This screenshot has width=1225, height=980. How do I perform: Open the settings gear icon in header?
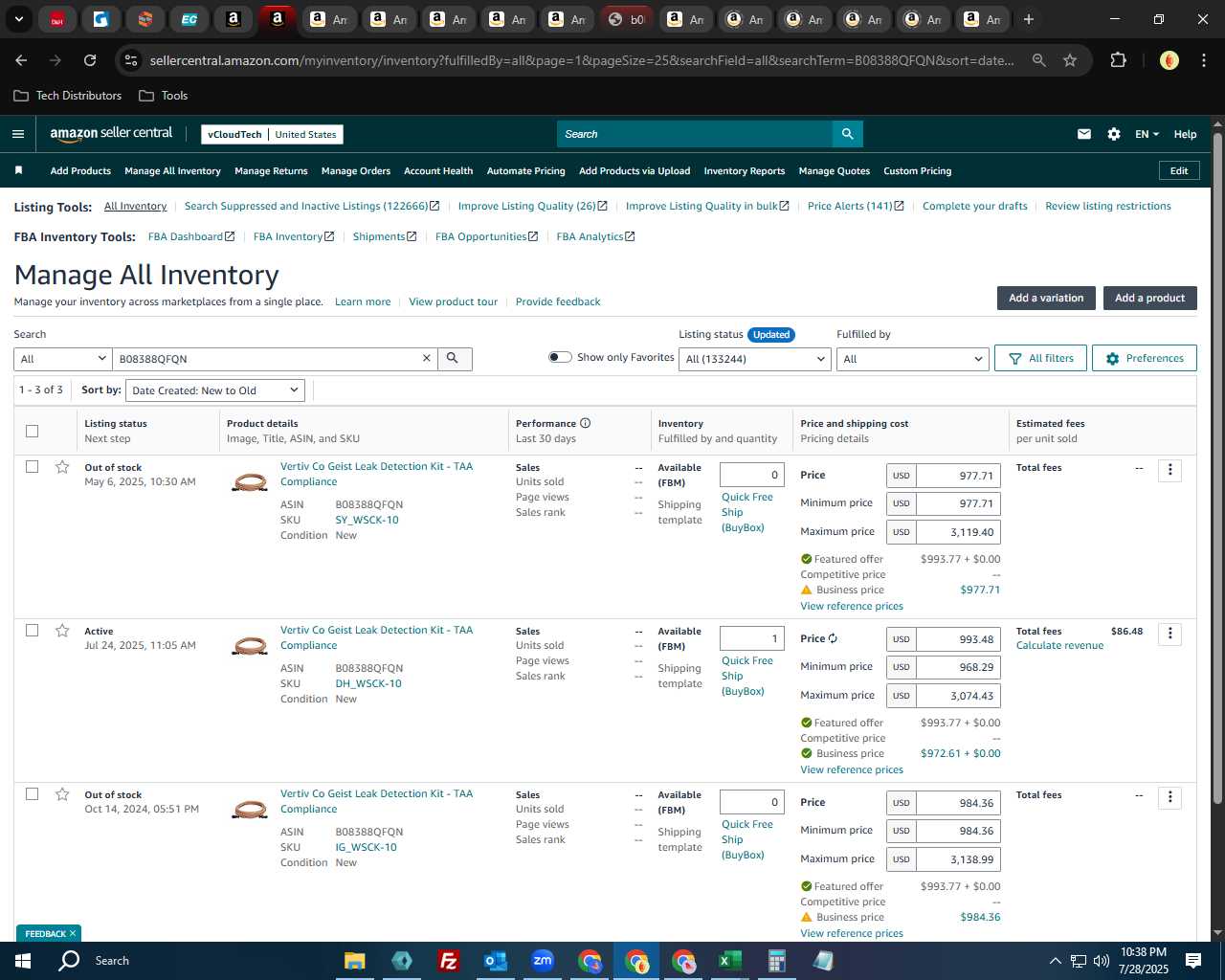[x=1114, y=134]
